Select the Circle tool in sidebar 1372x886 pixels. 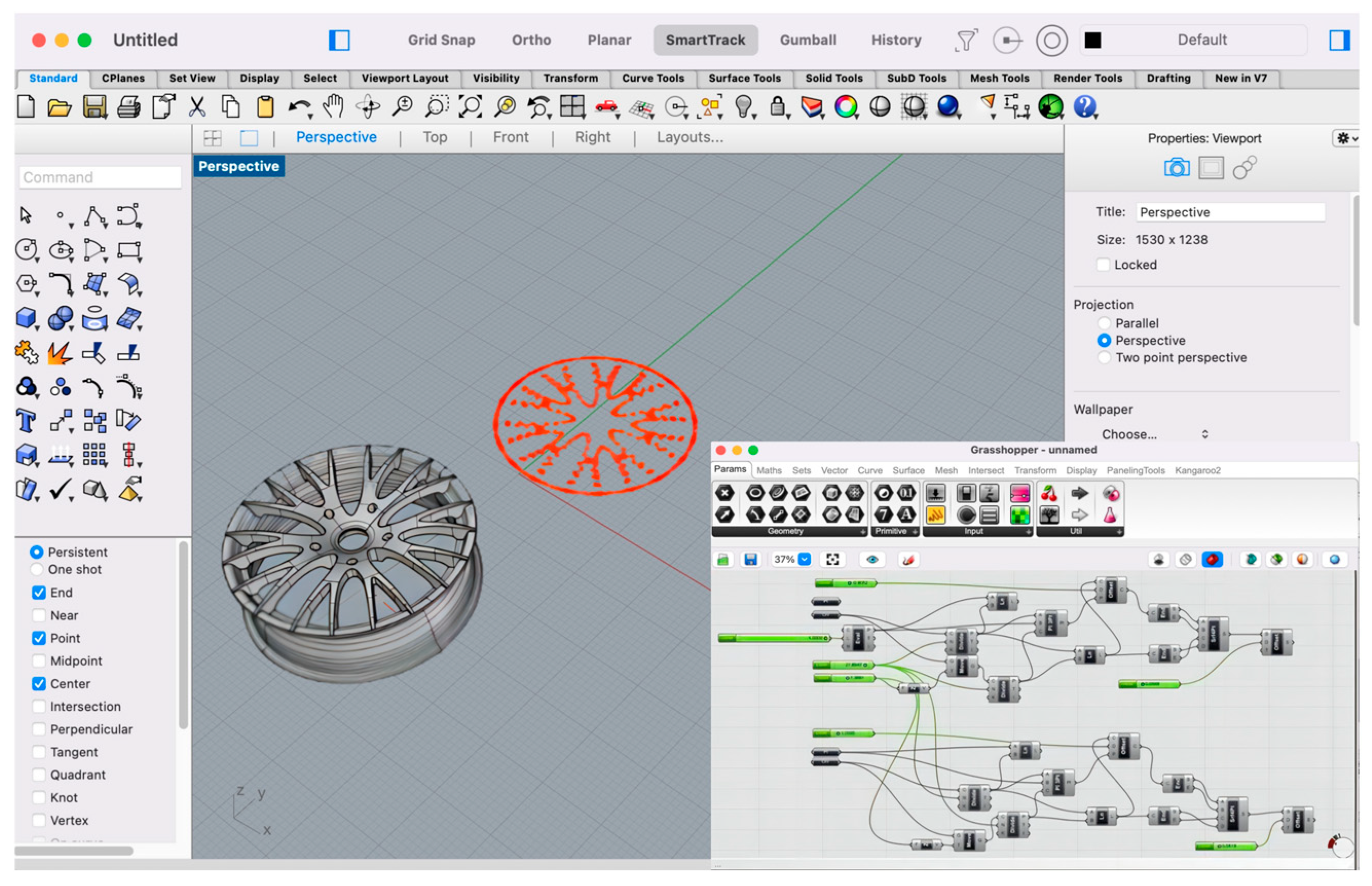point(26,250)
